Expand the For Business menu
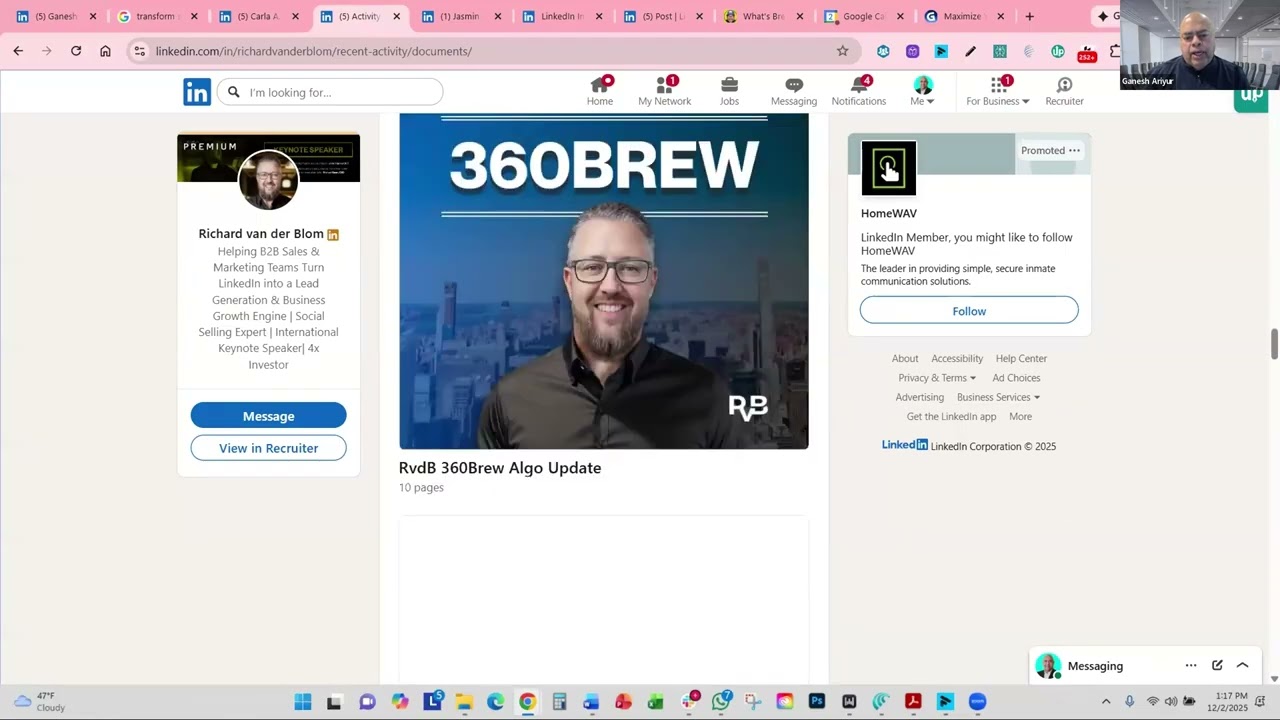 [998, 92]
